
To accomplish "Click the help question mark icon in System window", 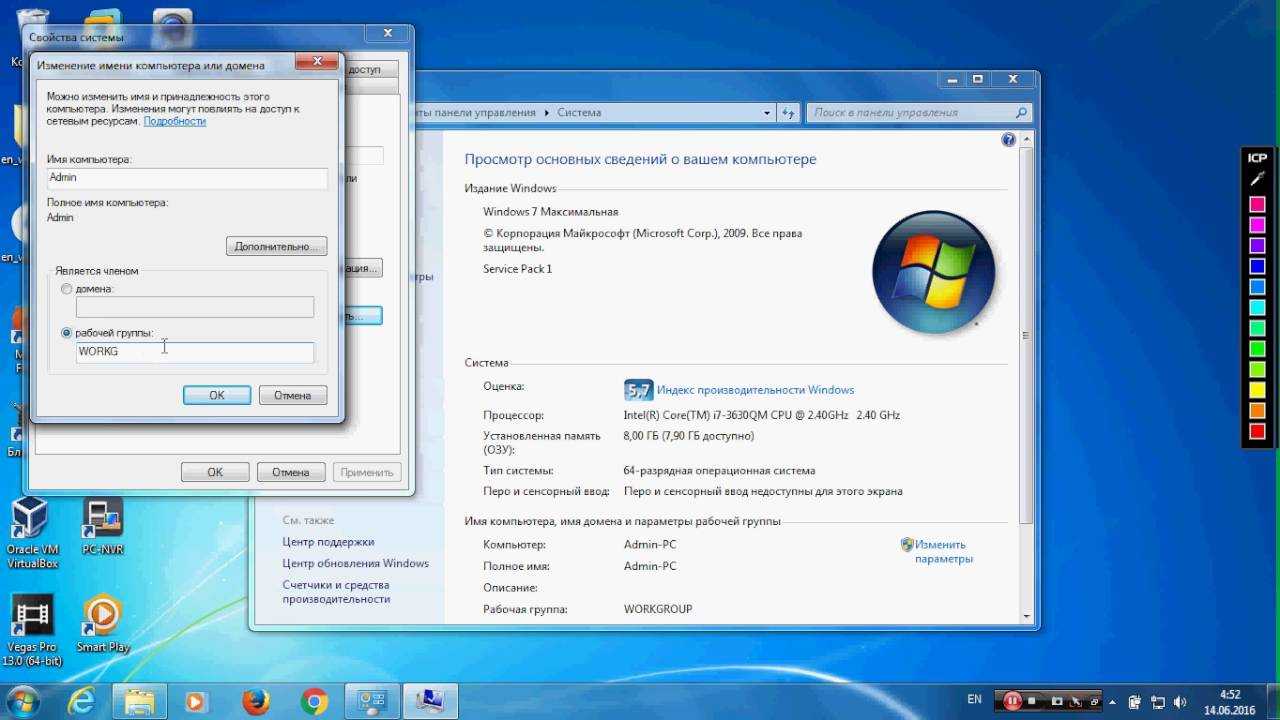I will [1008, 140].
